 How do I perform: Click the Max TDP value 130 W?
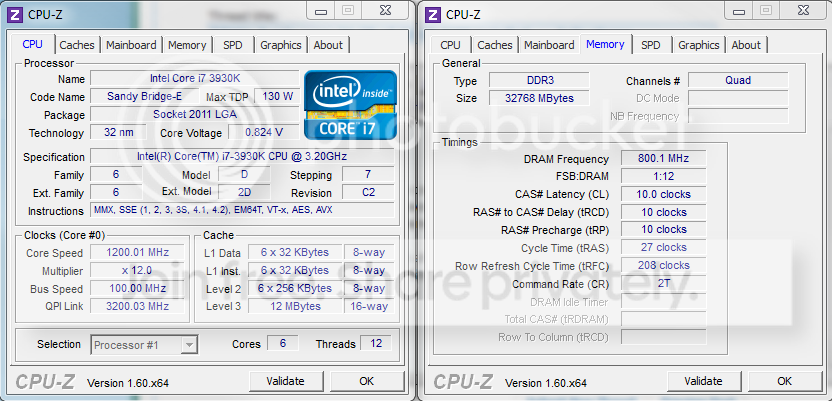277,97
